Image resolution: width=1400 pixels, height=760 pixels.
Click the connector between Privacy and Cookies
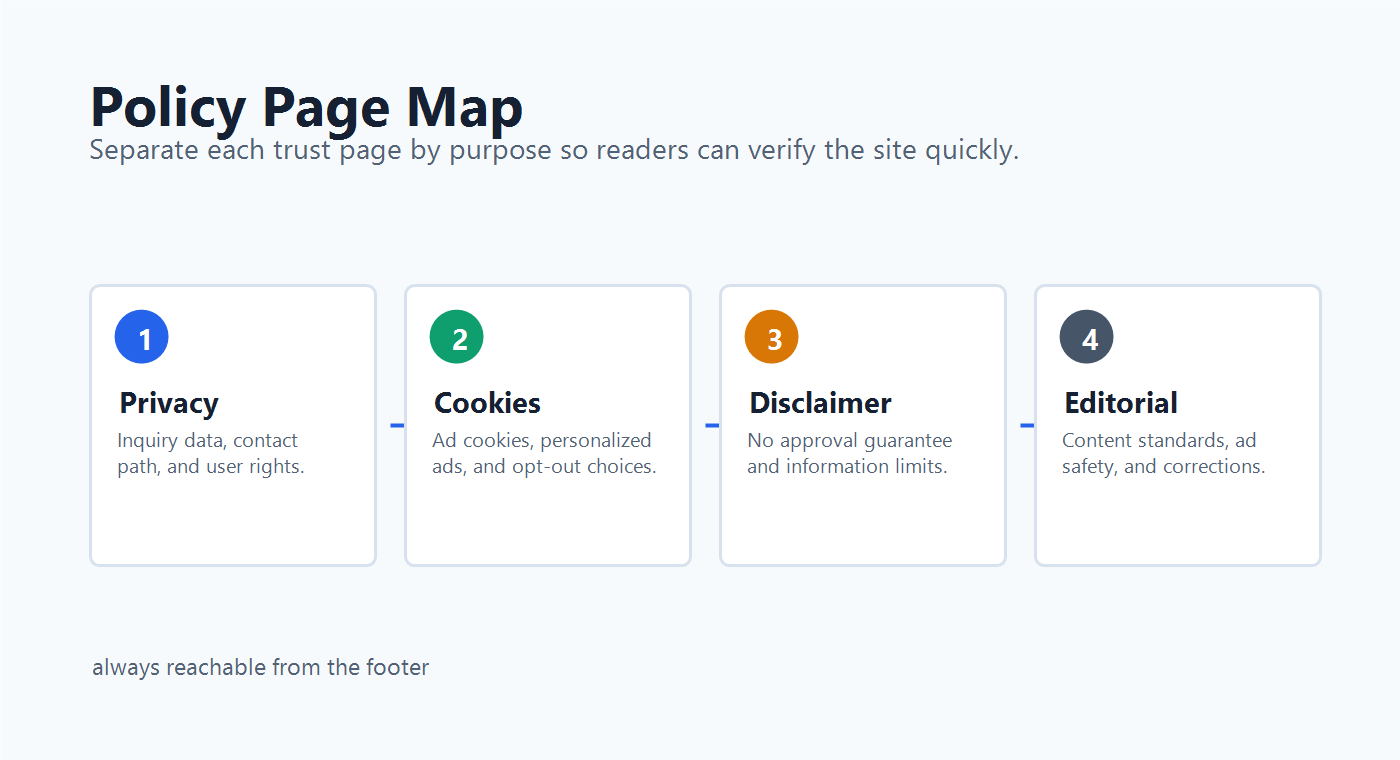click(397, 426)
